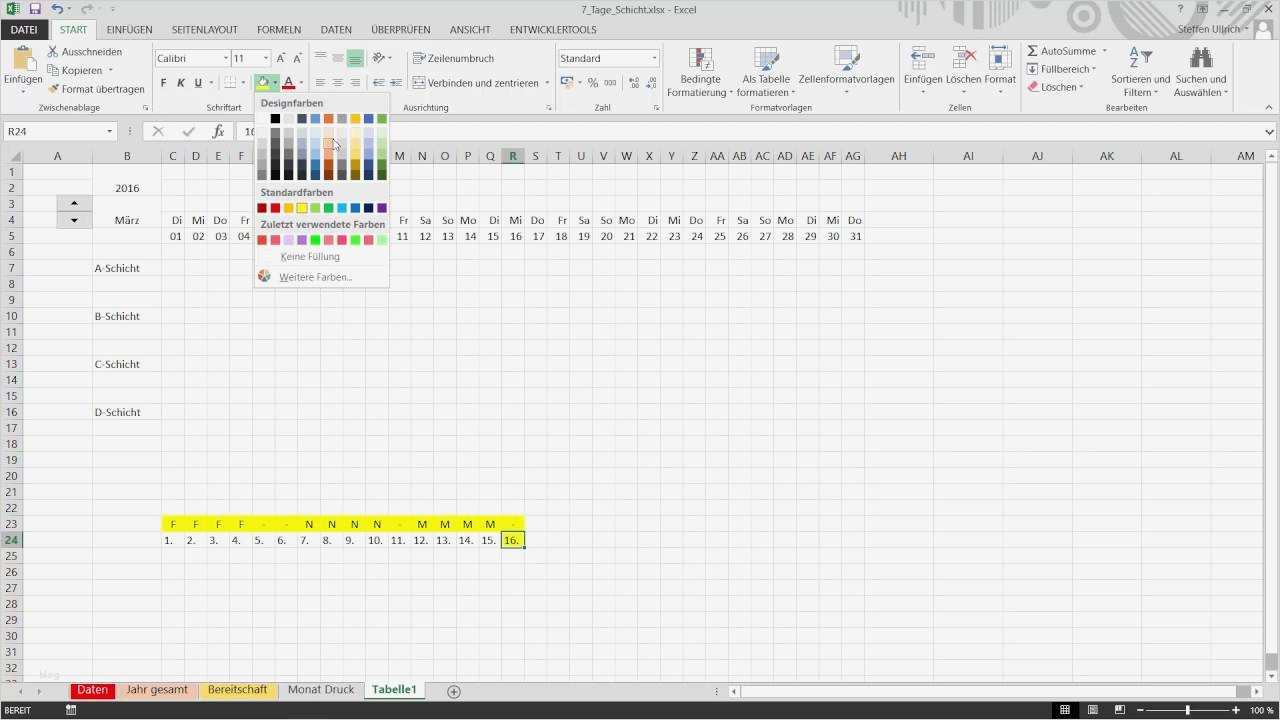This screenshot has width=1280, height=720.
Task: Pick the yellow standard color swatch
Action: [302, 208]
